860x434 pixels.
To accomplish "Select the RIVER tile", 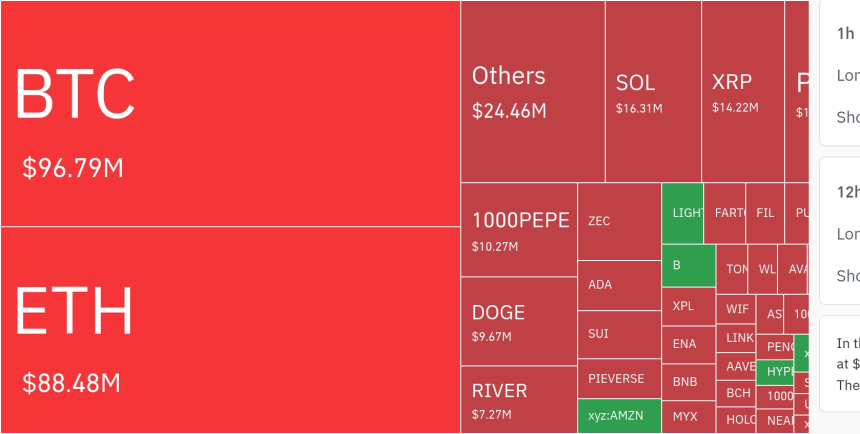I will [518, 399].
